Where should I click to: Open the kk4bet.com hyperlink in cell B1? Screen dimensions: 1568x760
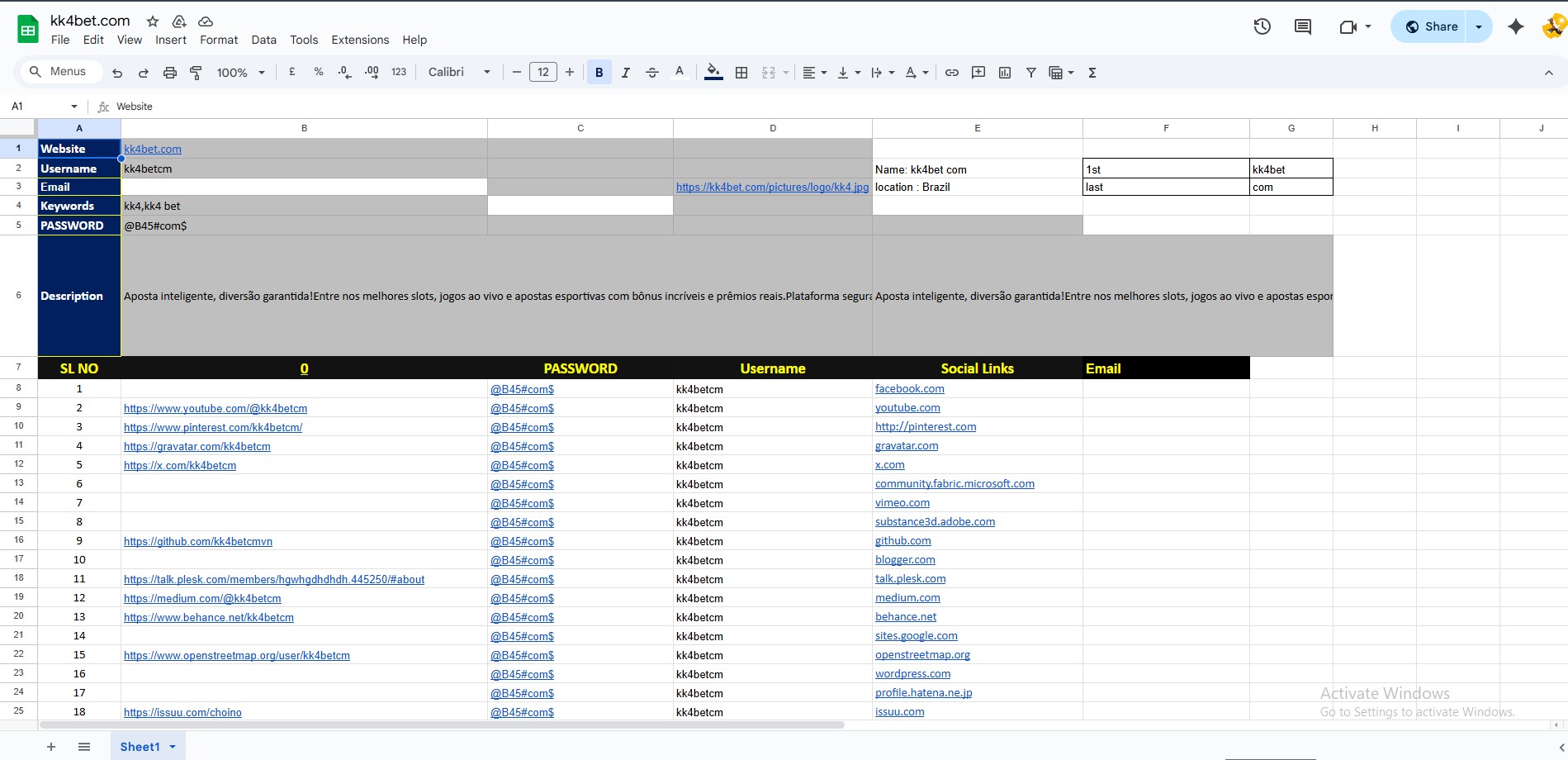click(152, 149)
